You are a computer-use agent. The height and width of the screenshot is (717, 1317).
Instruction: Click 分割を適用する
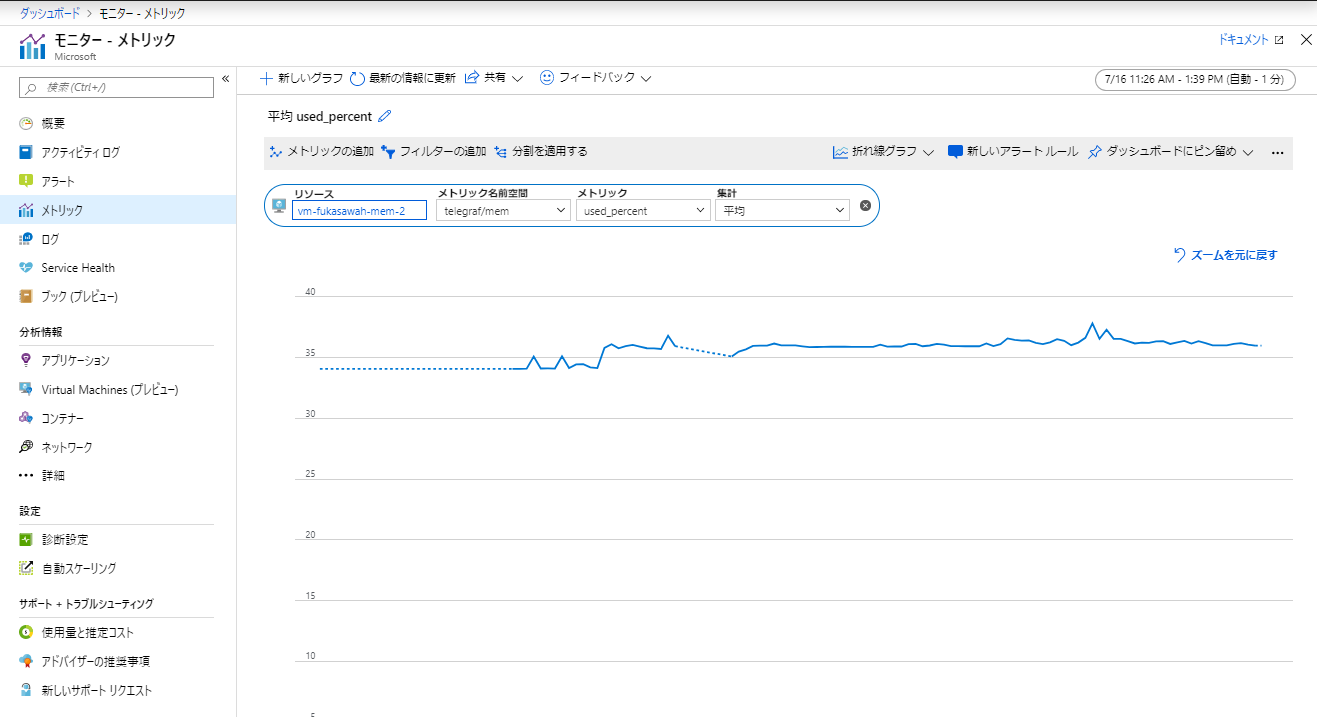pyautogui.click(x=541, y=152)
